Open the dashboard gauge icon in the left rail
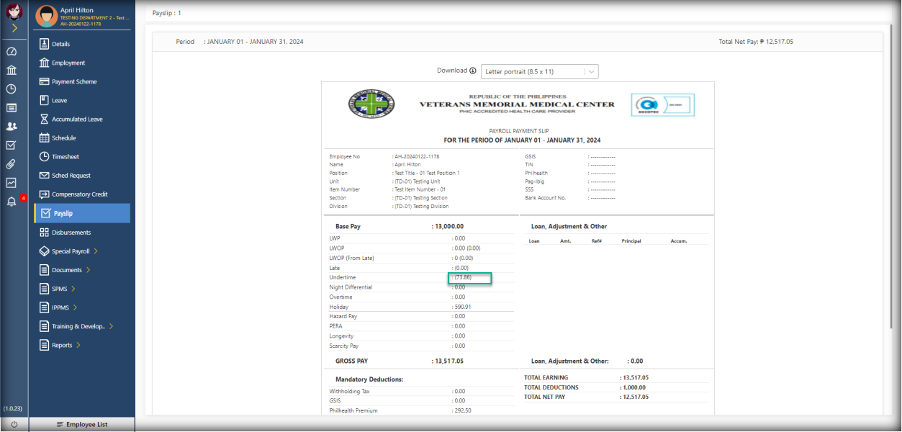 11,51
